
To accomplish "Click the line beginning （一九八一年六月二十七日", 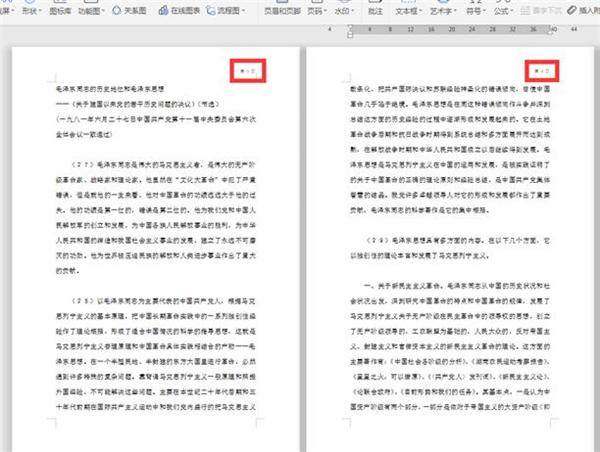I will click(156, 119).
